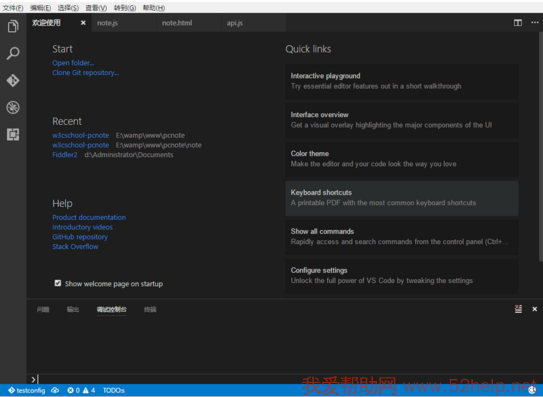Open the 帮助(H) menu
543x397 pixels.
click(x=154, y=8)
